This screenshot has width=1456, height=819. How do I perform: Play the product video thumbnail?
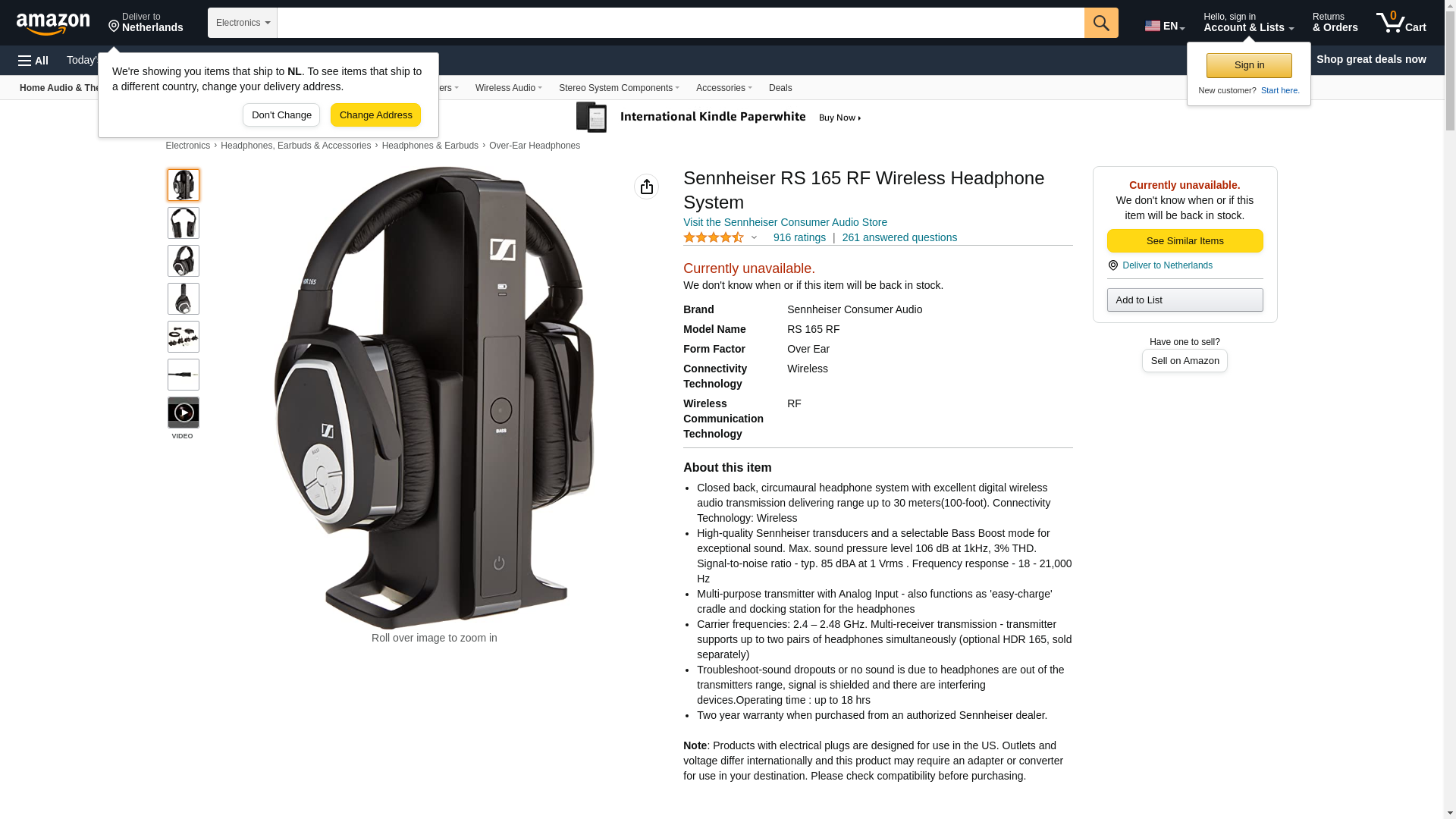184,413
